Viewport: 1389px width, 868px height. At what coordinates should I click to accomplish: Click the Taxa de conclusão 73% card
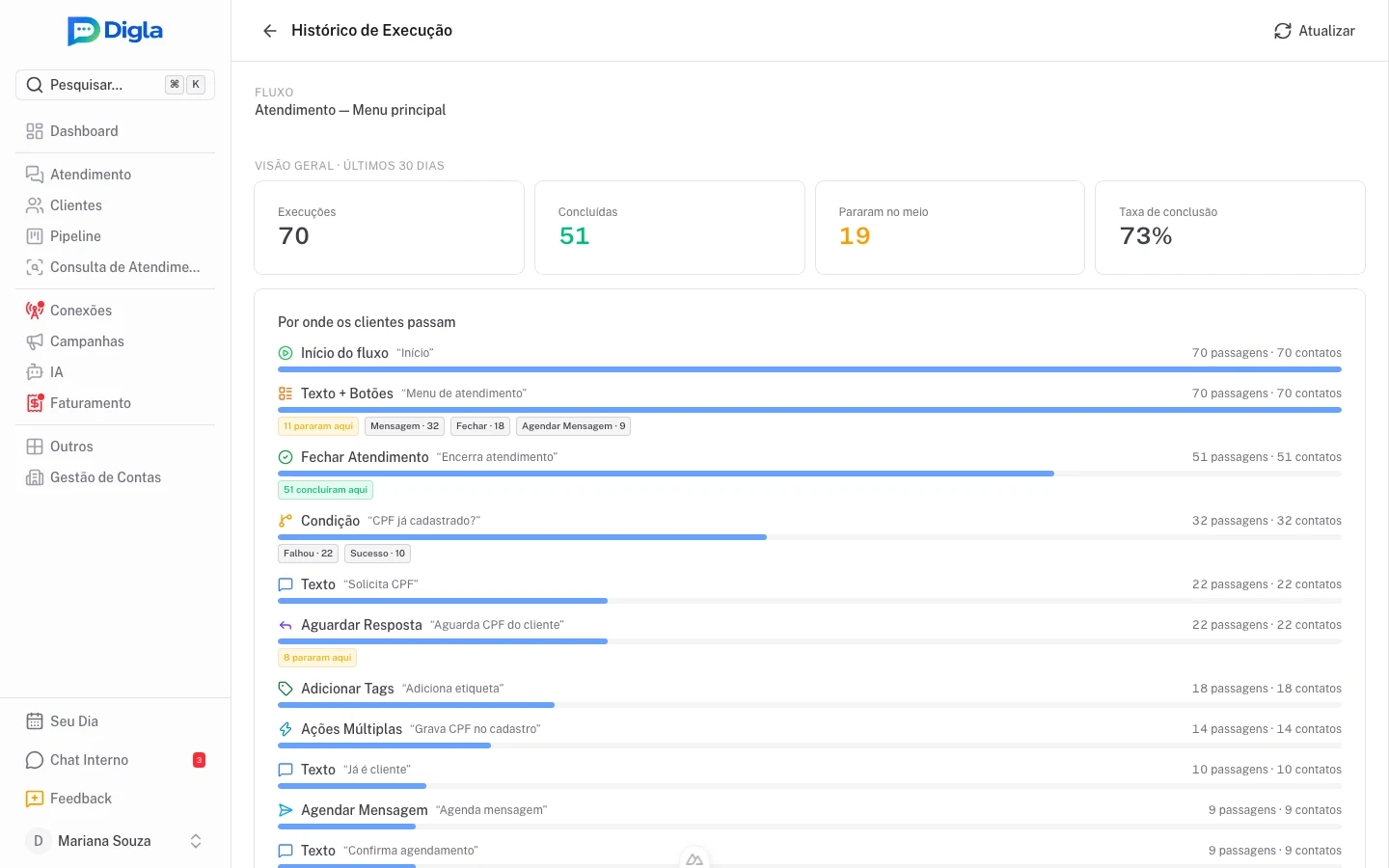click(1230, 228)
